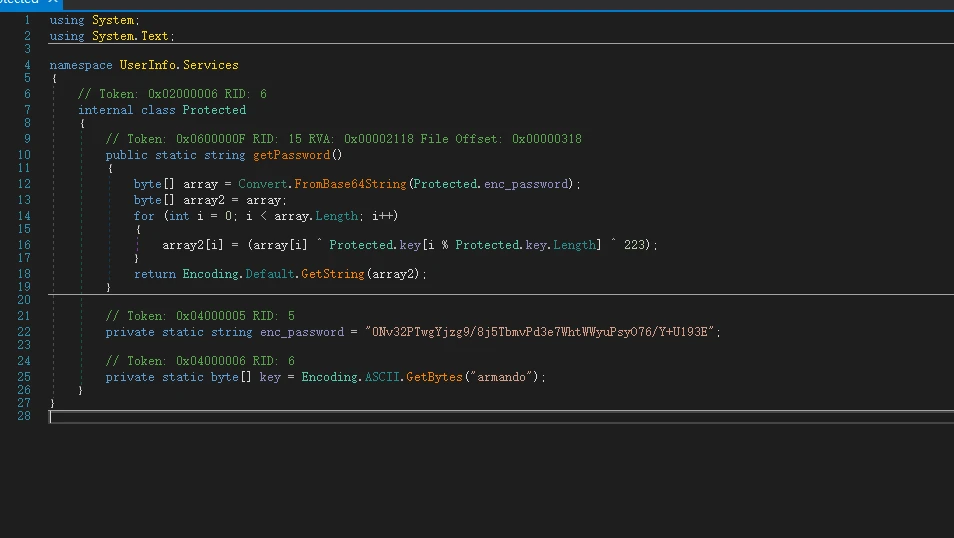Click 'ASCII' property on line 25

(381, 377)
